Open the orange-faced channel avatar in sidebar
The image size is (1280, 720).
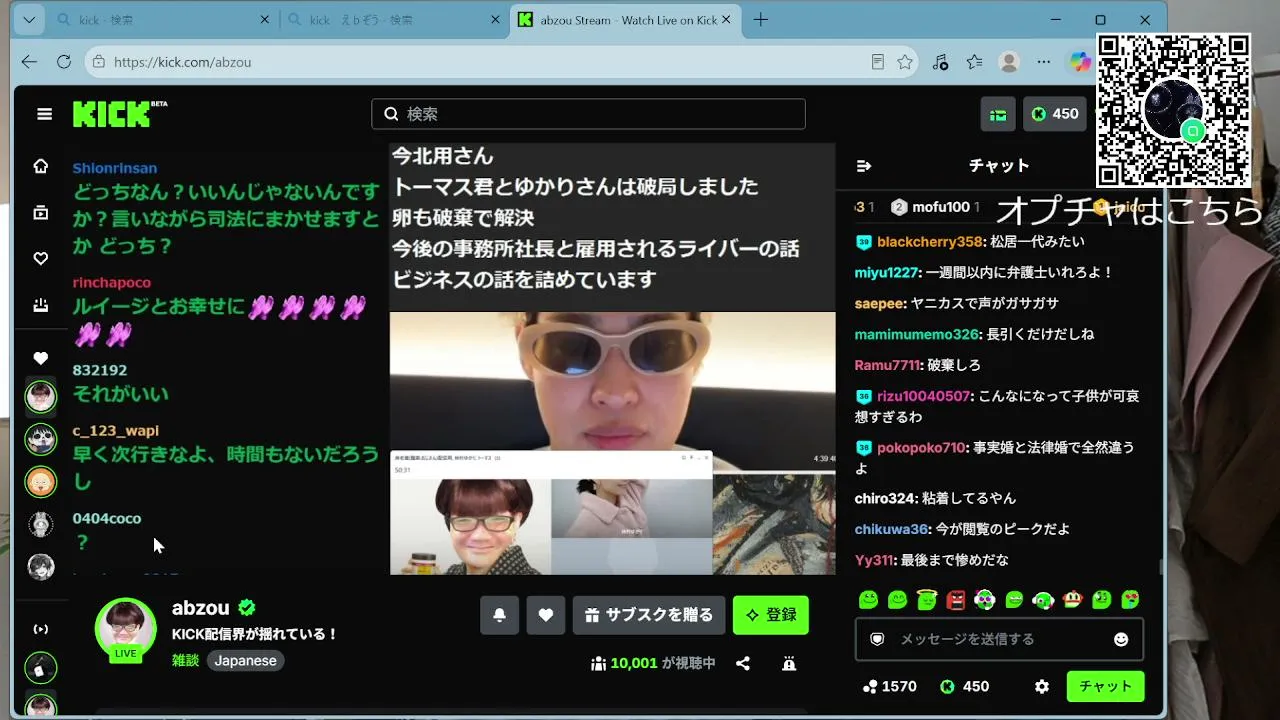coord(41,482)
